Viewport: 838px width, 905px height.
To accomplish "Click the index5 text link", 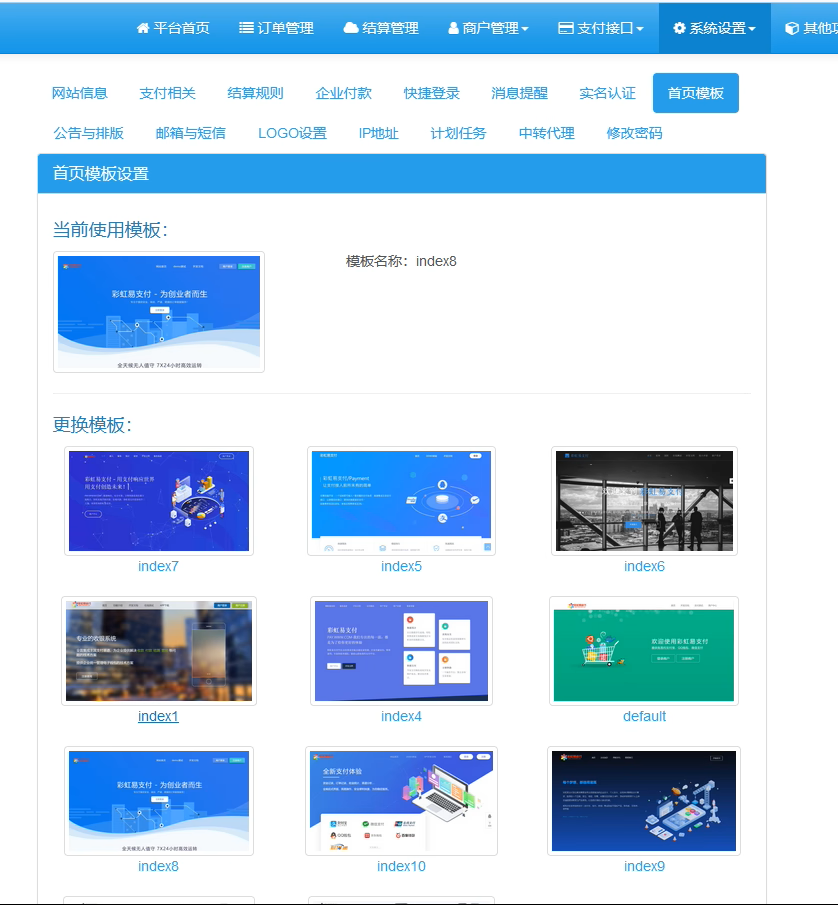I will [x=401, y=566].
